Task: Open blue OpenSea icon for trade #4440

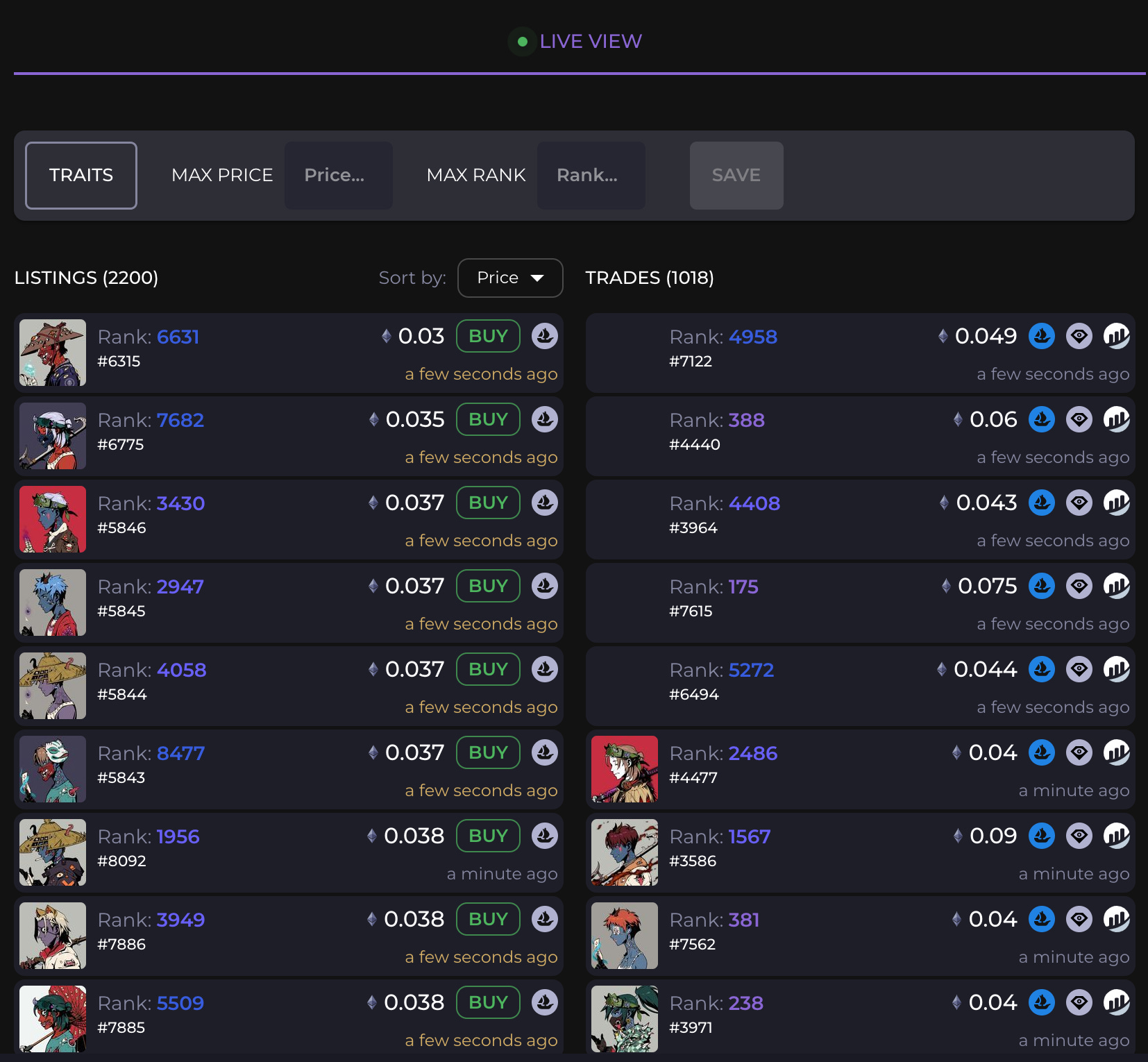Action: (1042, 419)
